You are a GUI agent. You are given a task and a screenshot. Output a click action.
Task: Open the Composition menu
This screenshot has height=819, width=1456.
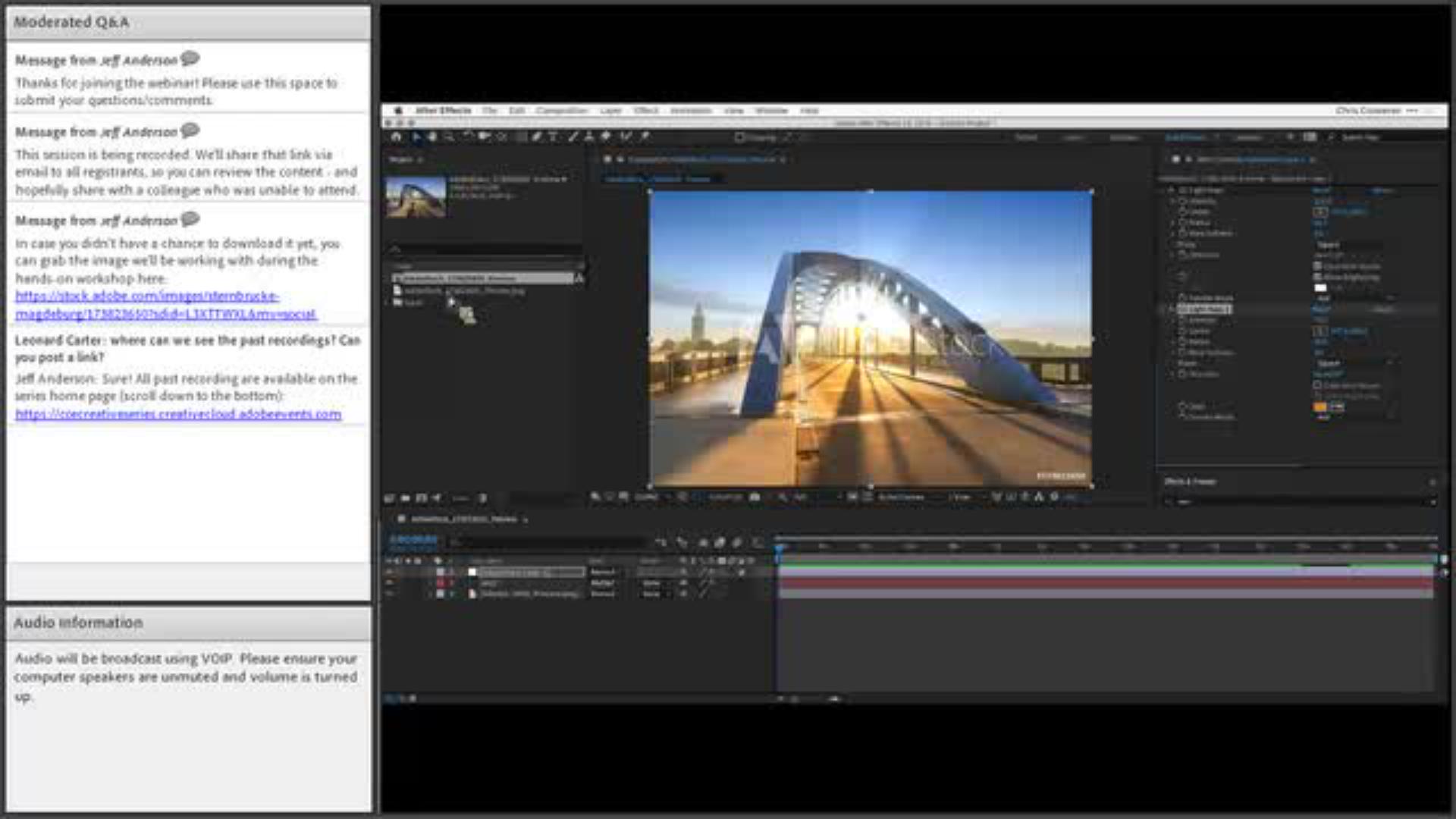click(561, 111)
